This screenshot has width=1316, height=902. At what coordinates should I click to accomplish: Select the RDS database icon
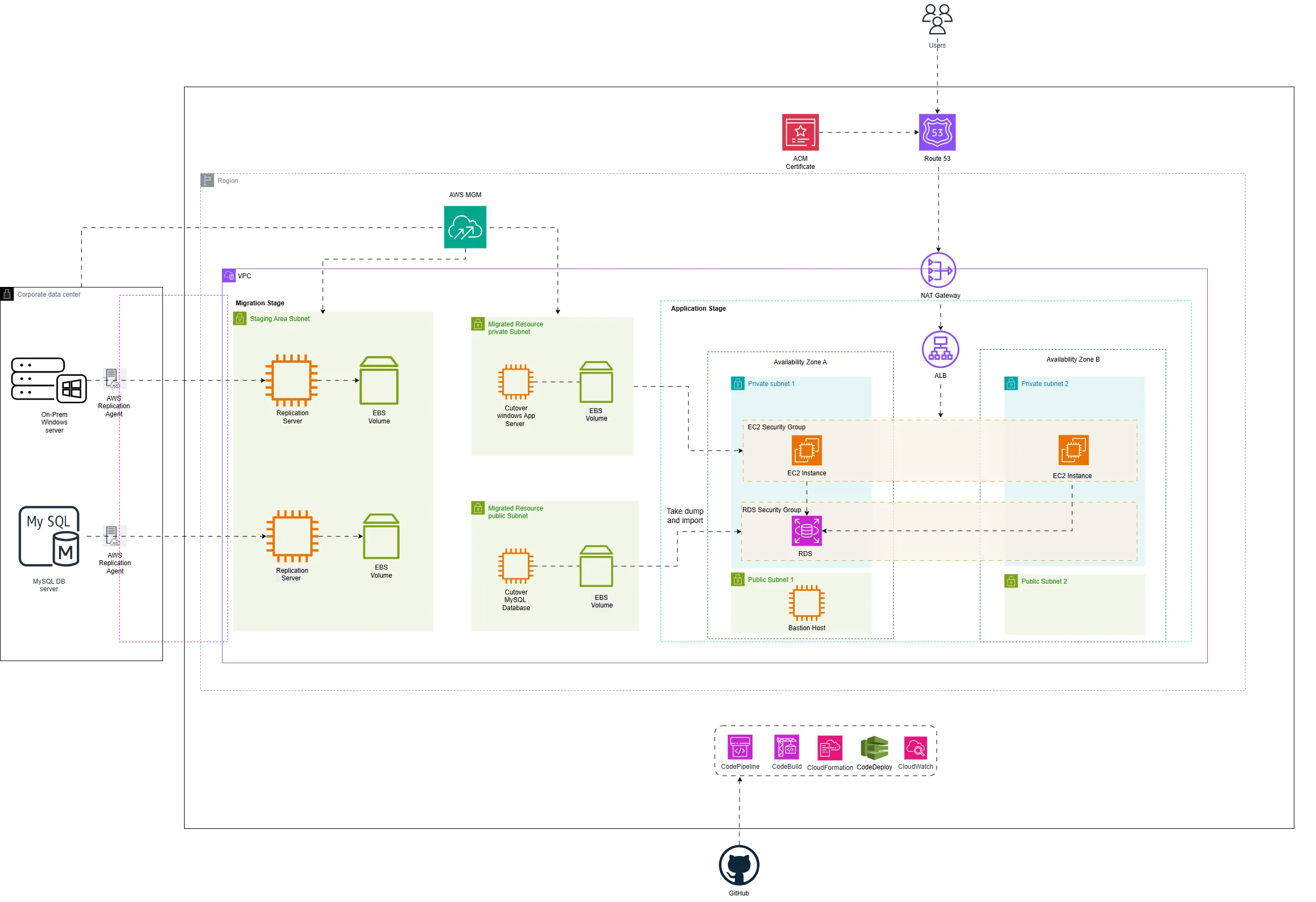807,531
